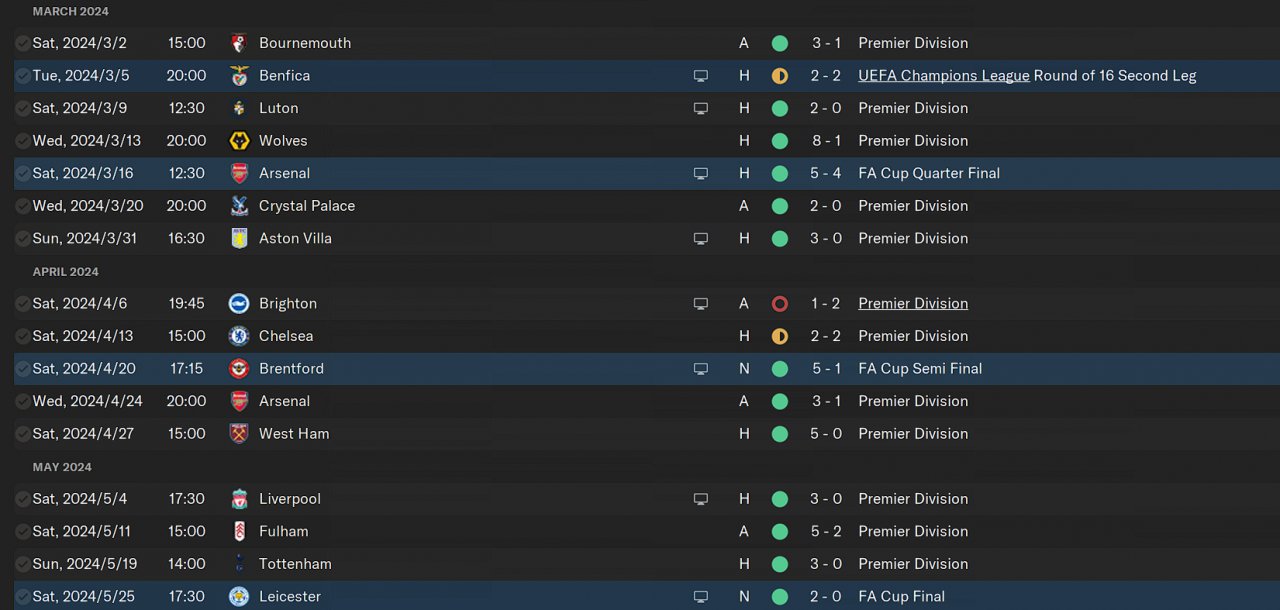Click the yellow draw indicator for Chelsea
The image size is (1280, 610).
pos(780,337)
